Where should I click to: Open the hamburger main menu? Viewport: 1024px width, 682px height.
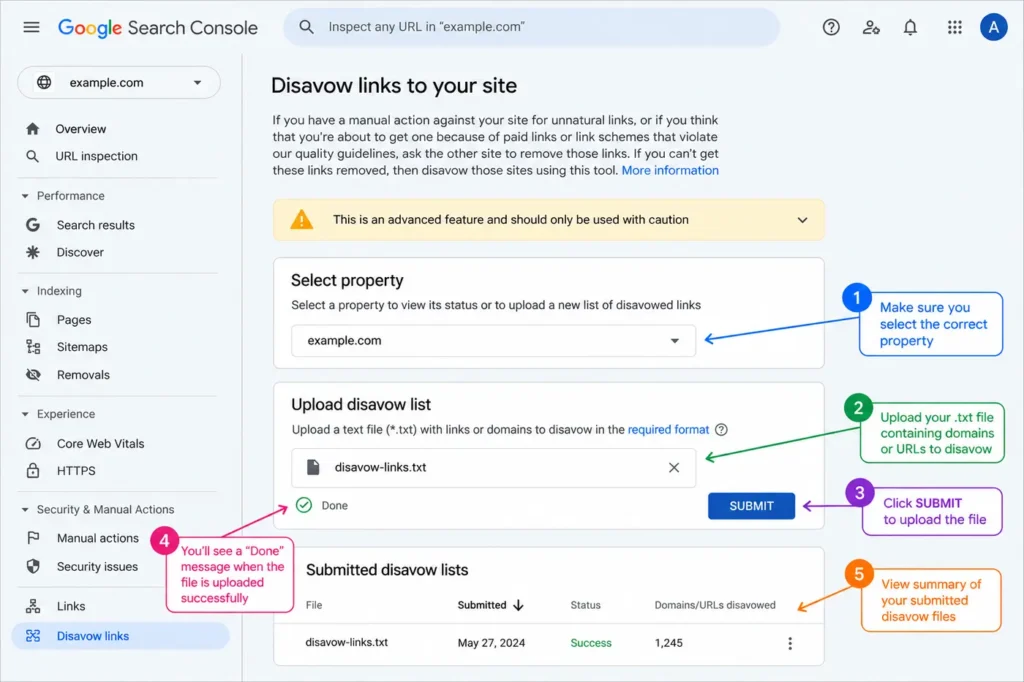click(31, 27)
